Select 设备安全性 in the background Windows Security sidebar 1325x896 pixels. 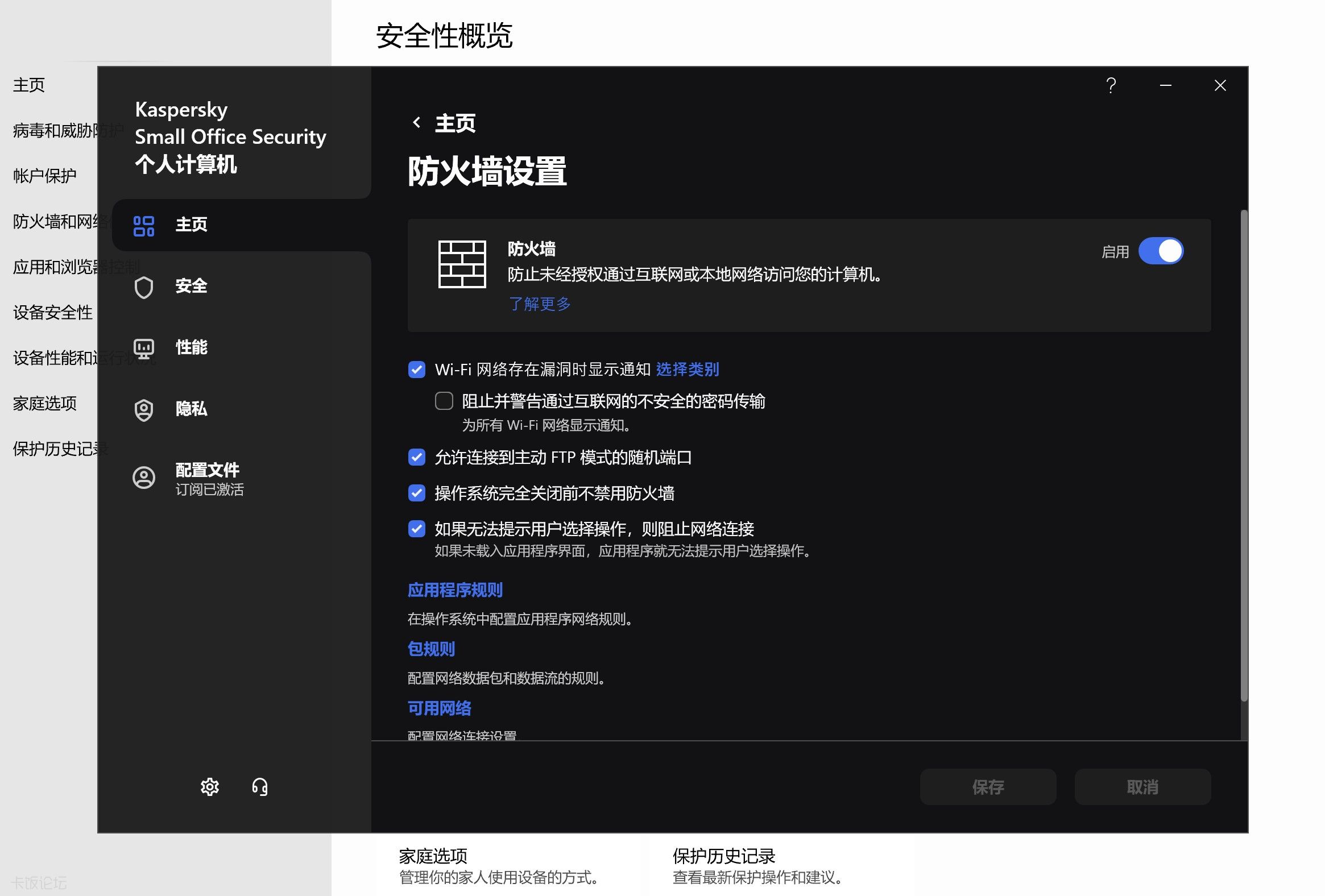tap(52, 312)
